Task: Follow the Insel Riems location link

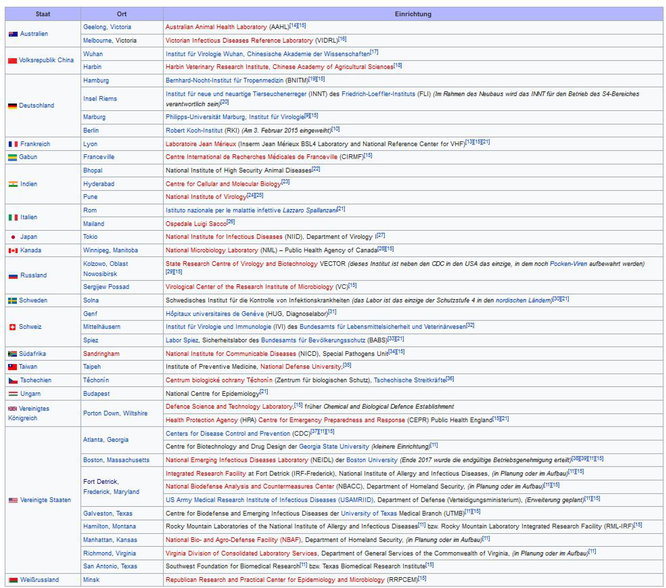Action: [100, 99]
